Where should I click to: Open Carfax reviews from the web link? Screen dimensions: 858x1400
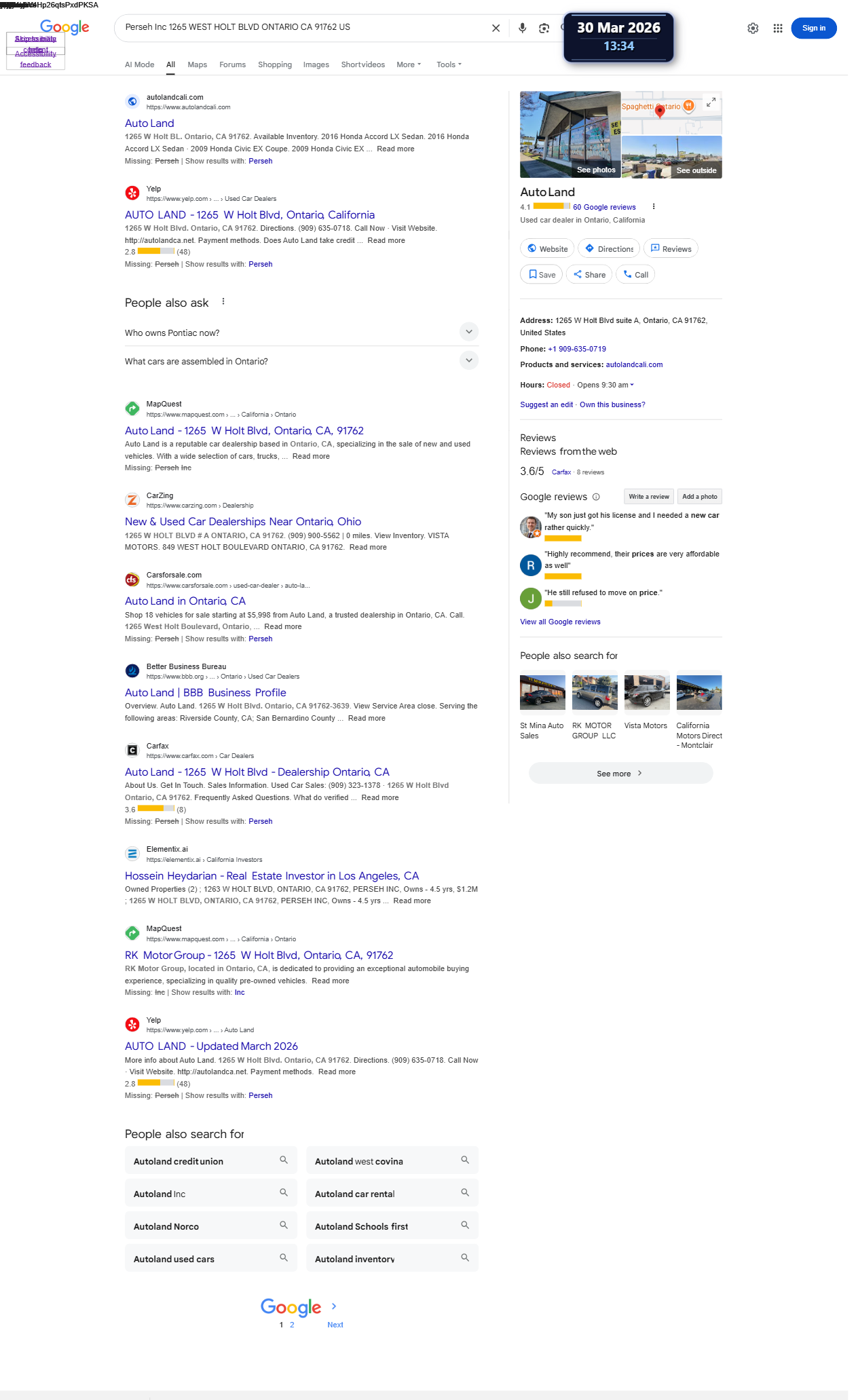tap(561, 472)
